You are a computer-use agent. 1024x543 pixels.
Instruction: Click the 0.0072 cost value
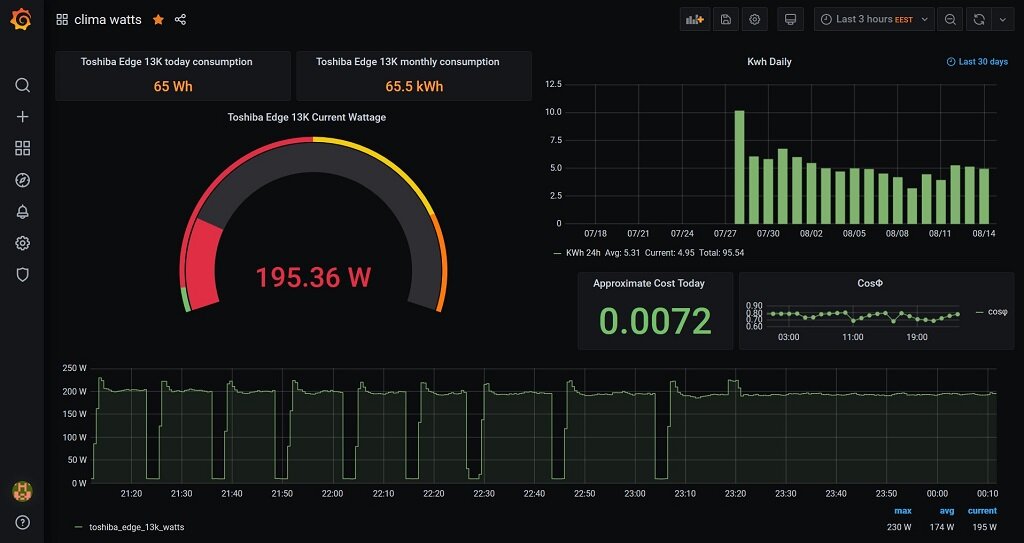click(655, 321)
